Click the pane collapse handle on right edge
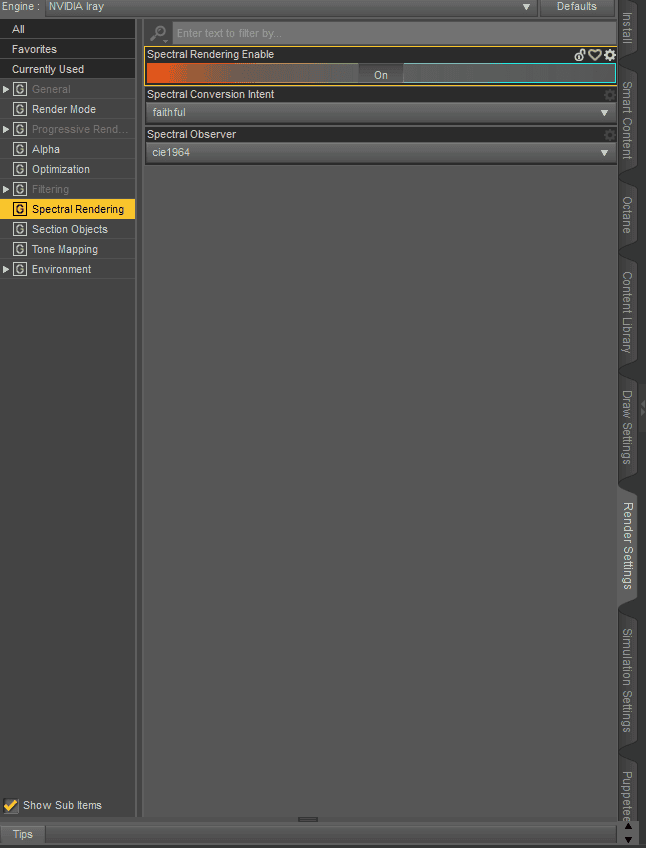This screenshot has height=848, width=646. pyautogui.click(x=643, y=408)
